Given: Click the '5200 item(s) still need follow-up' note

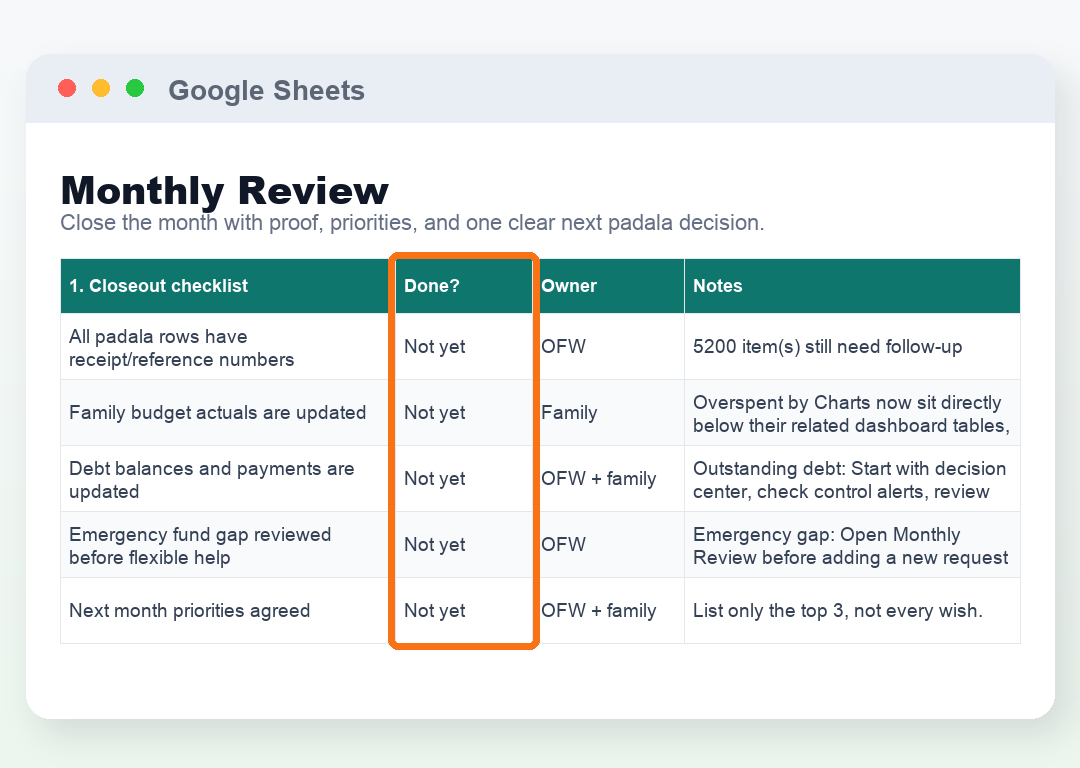Looking at the screenshot, I should pos(852,346).
